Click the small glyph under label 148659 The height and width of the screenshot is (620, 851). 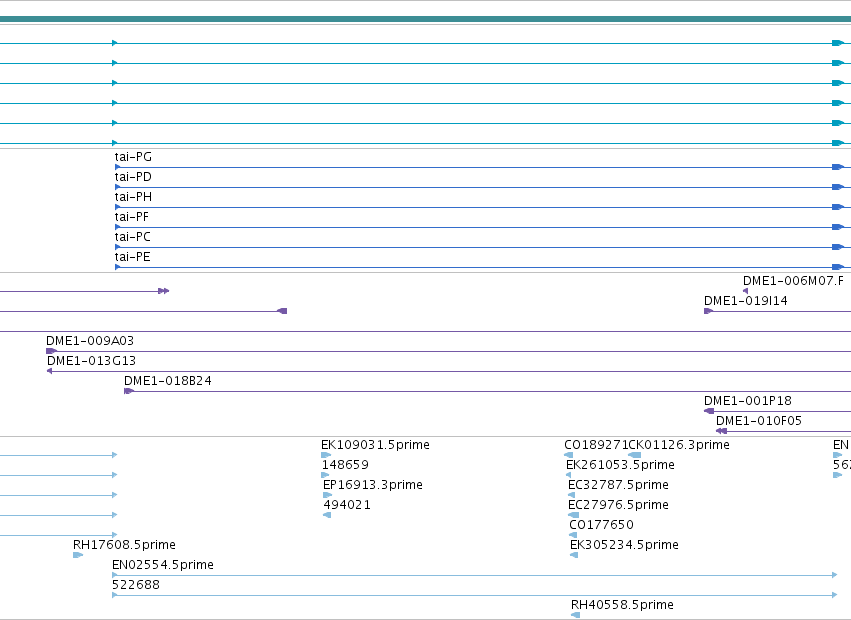pos(325,475)
